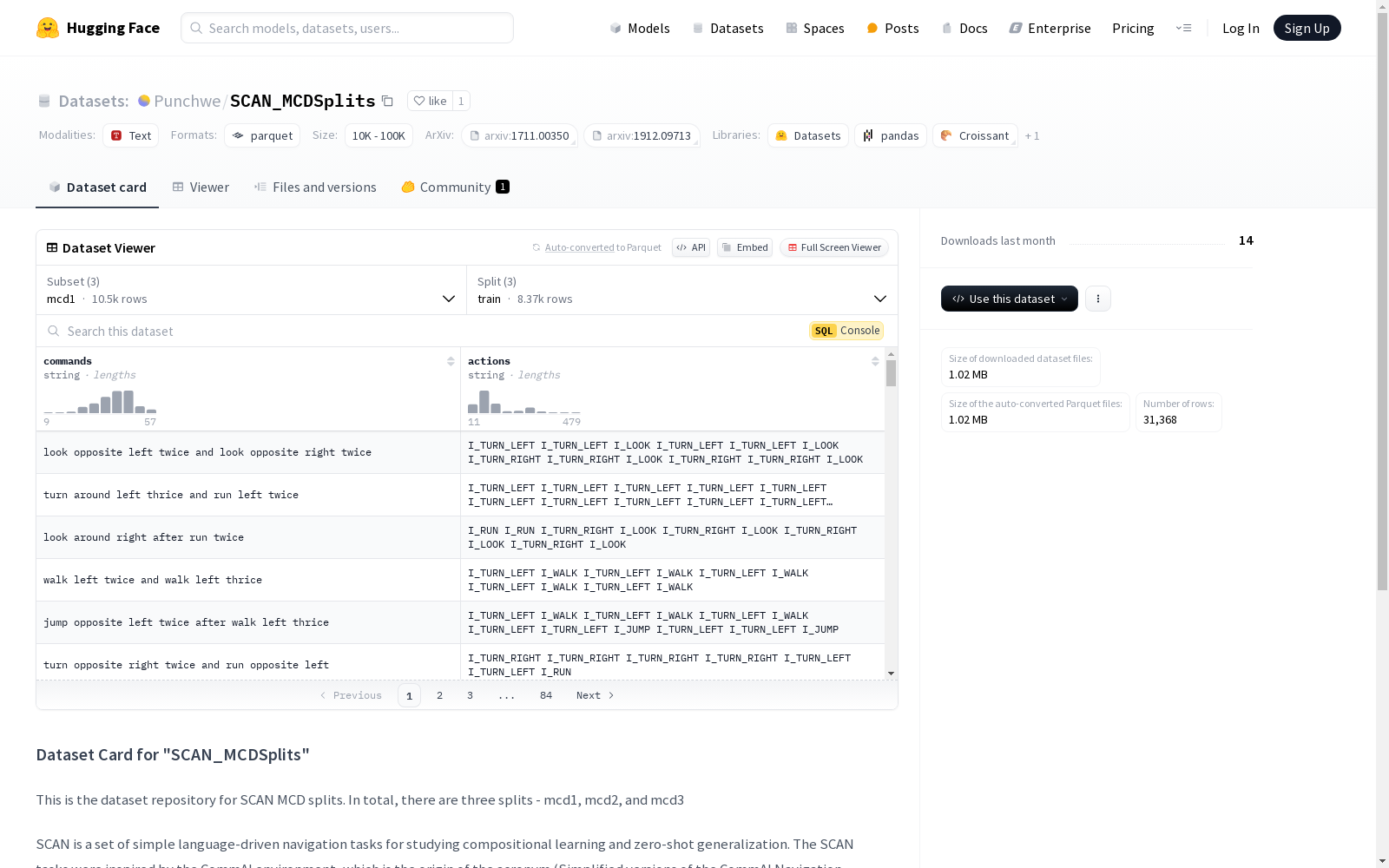Click the Number of rows 31,368 box
The height and width of the screenshot is (868, 1389).
tap(1178, 412)
